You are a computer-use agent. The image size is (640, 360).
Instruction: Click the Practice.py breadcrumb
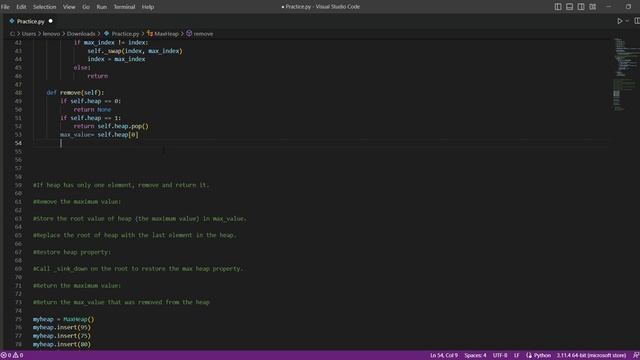[x=125, y=34]
